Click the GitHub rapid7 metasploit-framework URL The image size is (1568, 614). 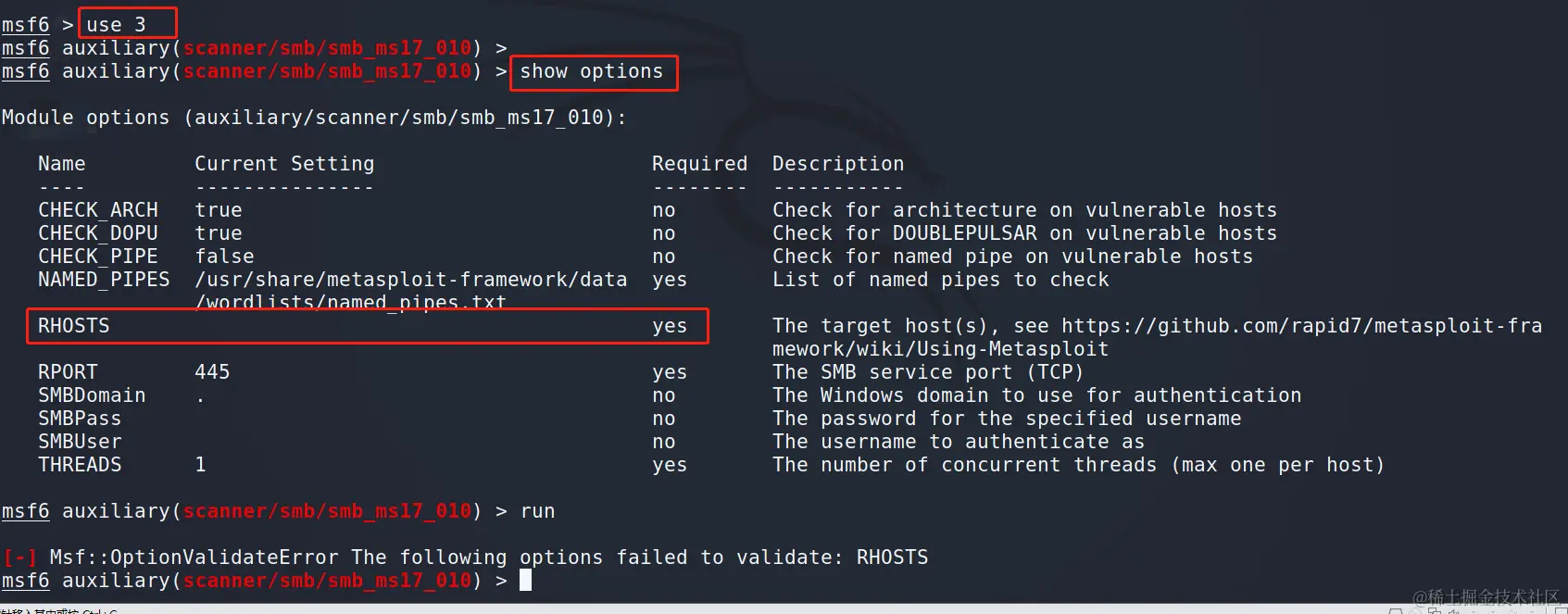click(1301, 326)
